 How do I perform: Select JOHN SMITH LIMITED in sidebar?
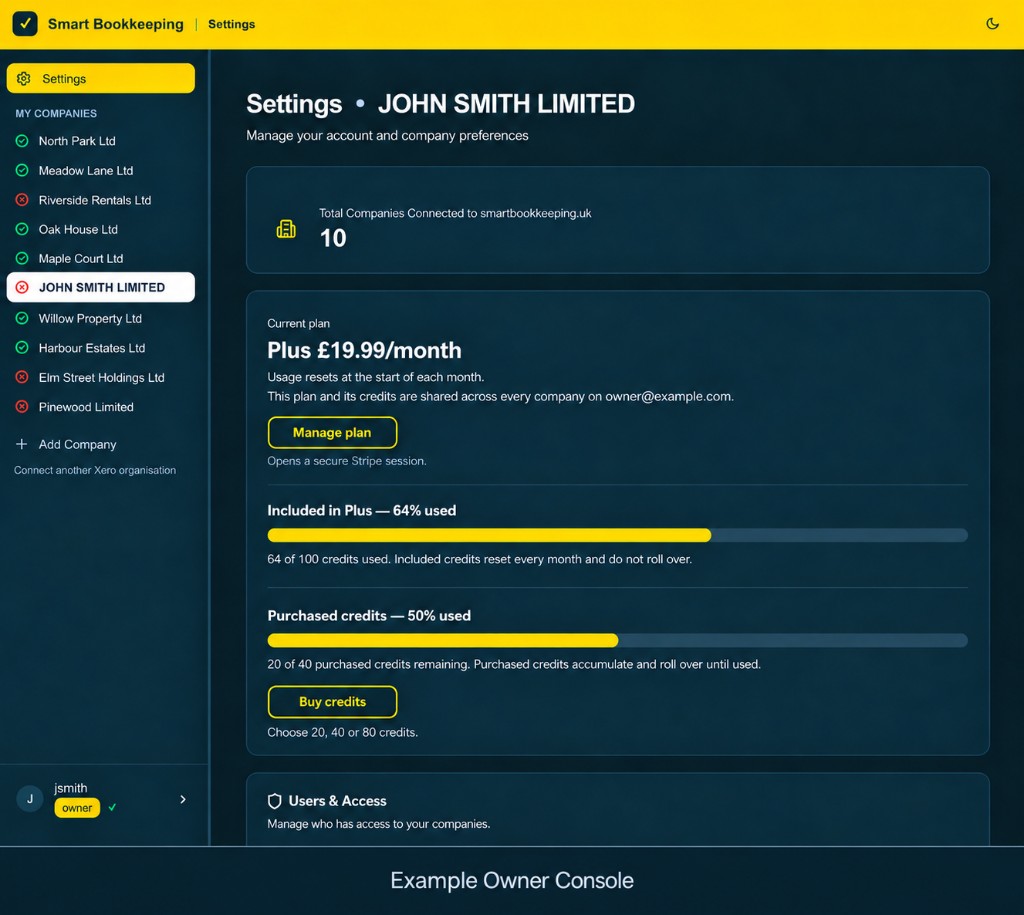point(101,287)
